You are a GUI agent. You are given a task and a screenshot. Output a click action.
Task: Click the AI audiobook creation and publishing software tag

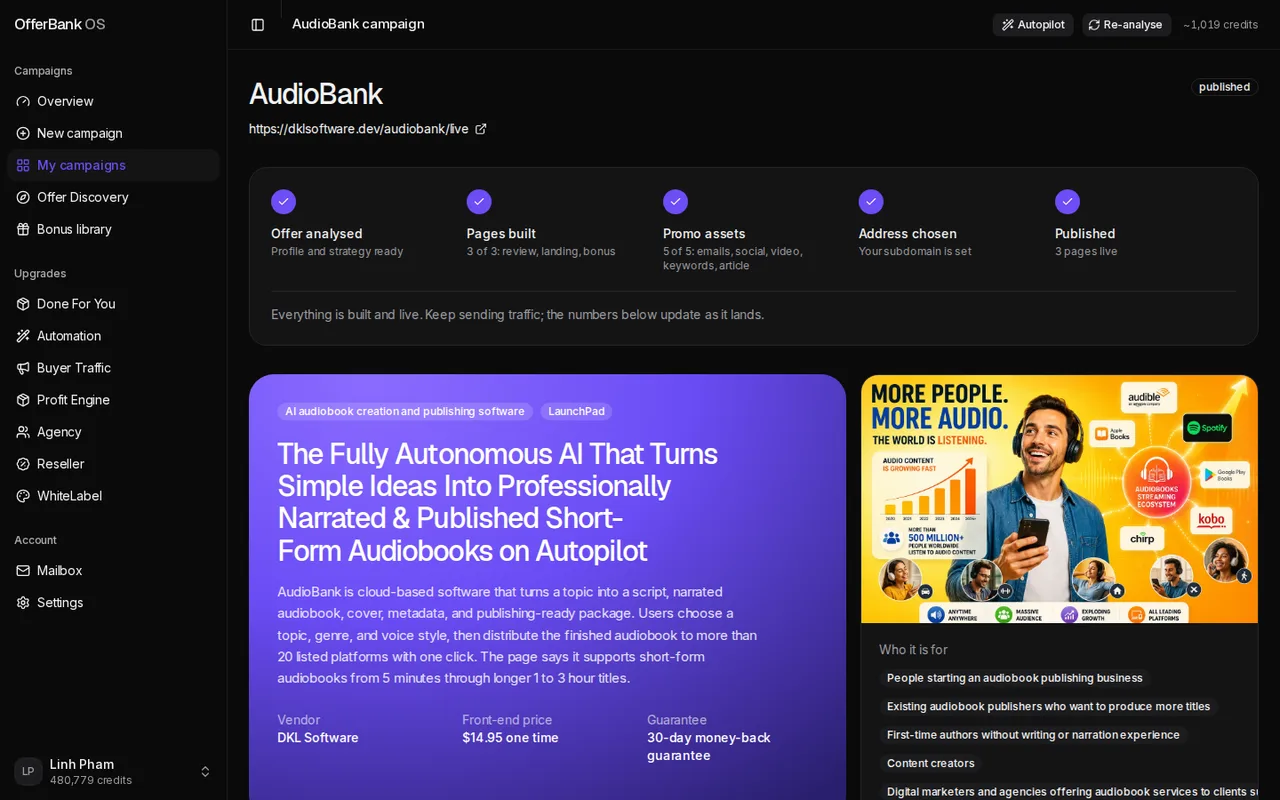(x=405, y=411)
